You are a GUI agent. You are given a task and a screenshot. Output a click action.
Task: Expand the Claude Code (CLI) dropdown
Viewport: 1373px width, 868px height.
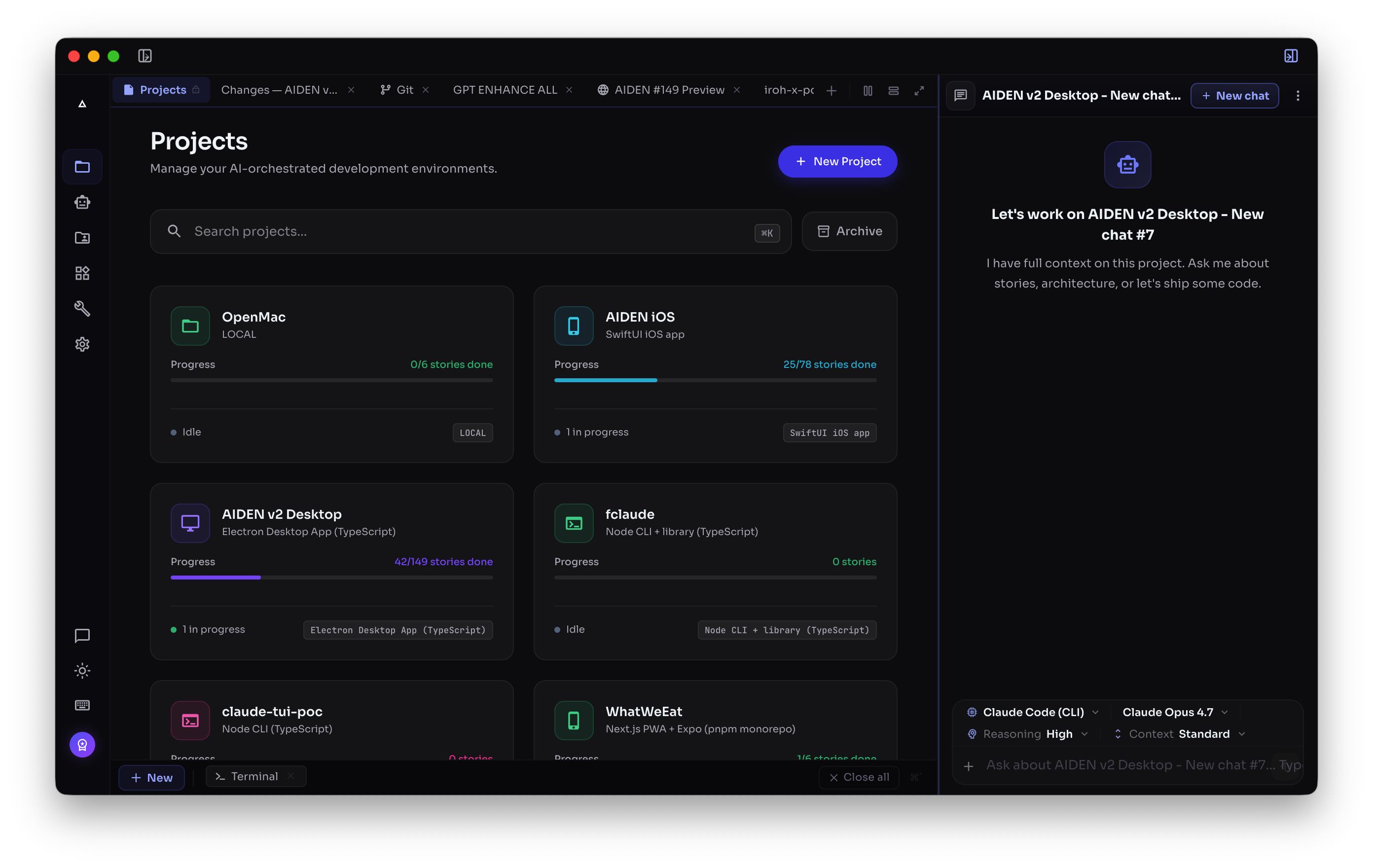(x=1033, y=712)
